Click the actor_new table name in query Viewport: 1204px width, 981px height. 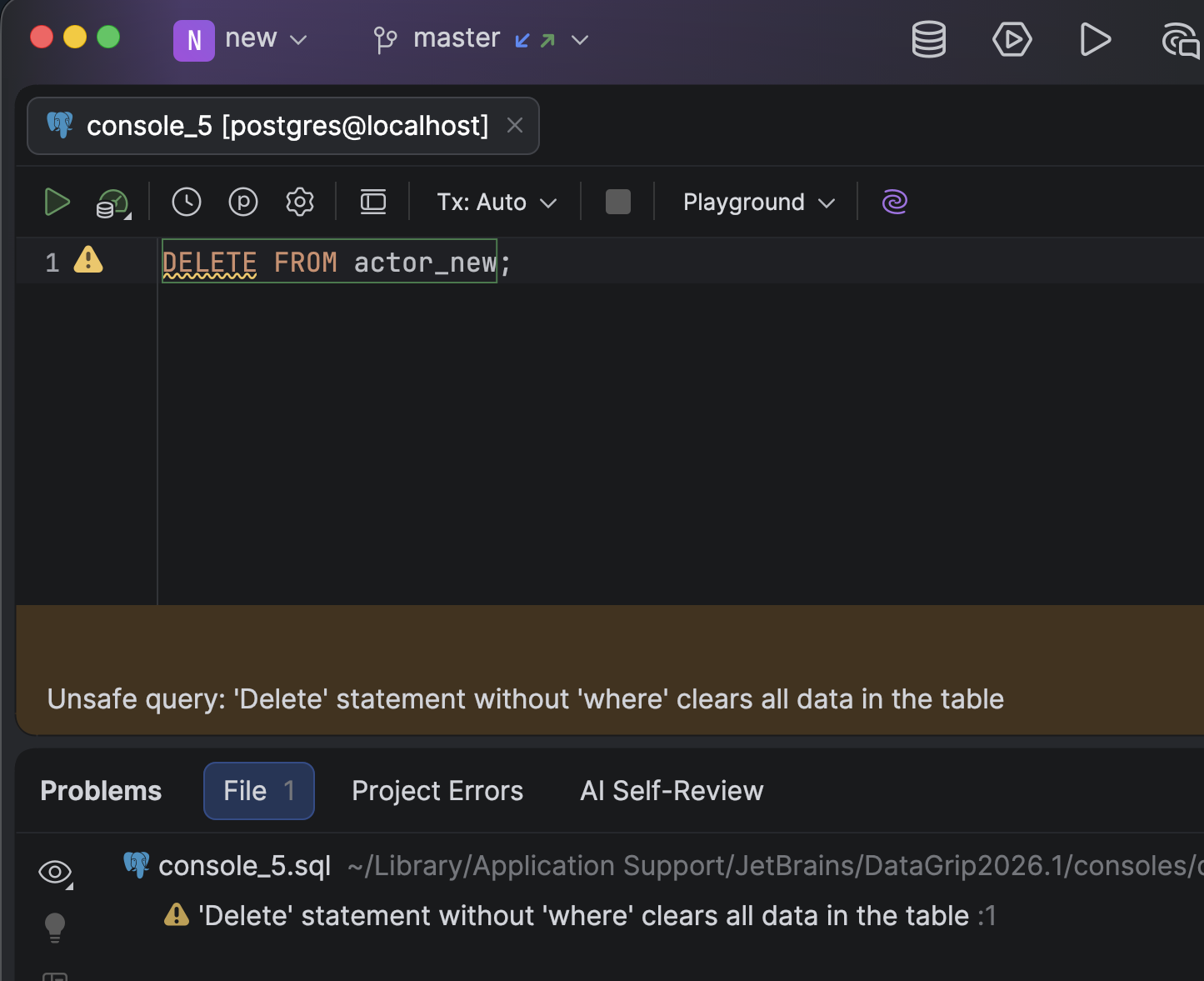pyautogui.click(x=425, y=263)
